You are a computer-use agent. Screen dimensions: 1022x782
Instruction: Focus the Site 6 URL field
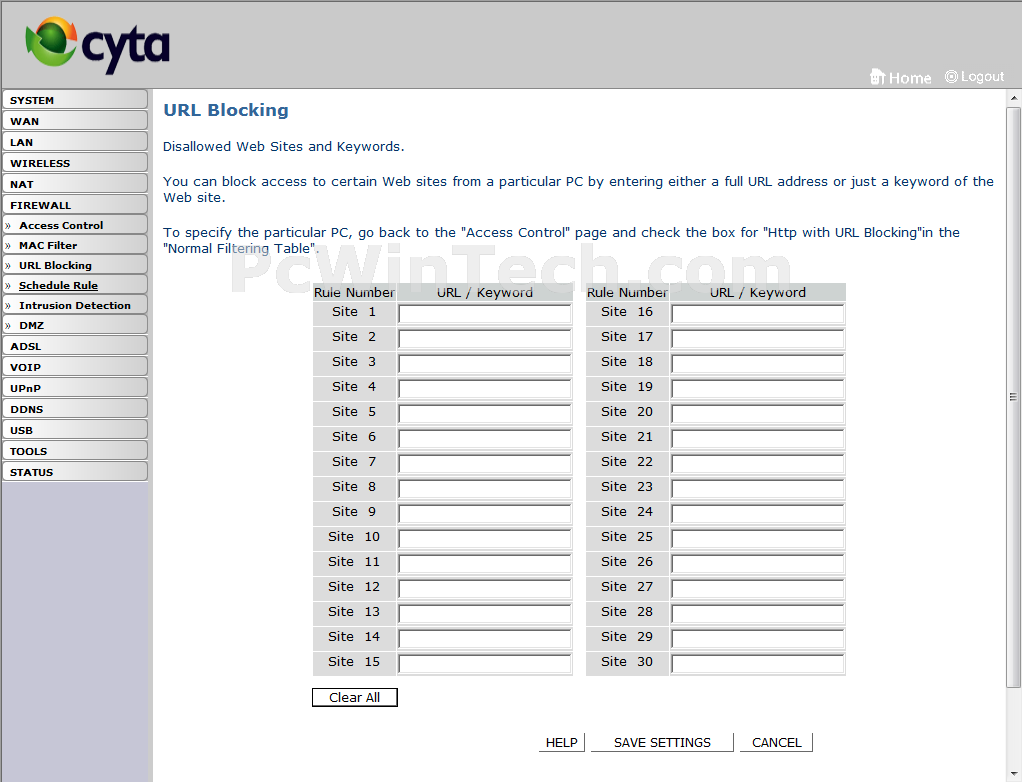click(x=485, y=439)
